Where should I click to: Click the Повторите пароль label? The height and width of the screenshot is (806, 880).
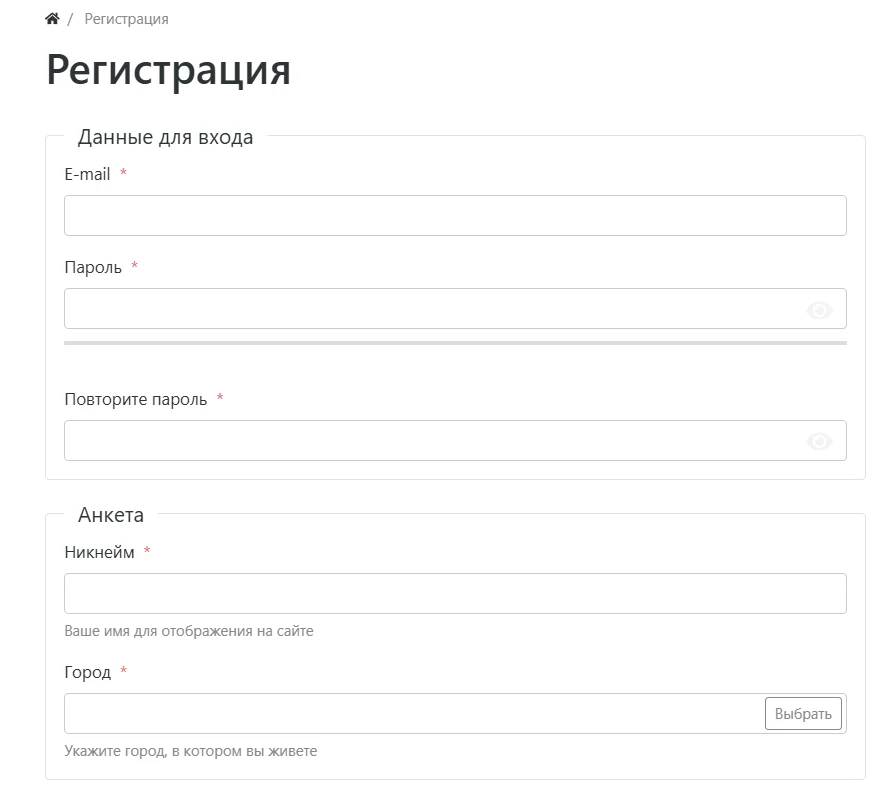(x=136, y=399)
